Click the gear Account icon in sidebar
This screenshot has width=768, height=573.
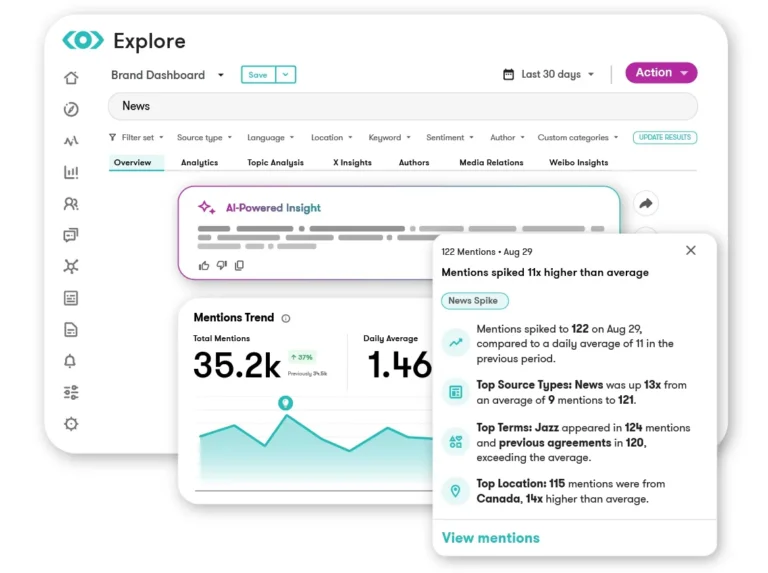point(71,424)
